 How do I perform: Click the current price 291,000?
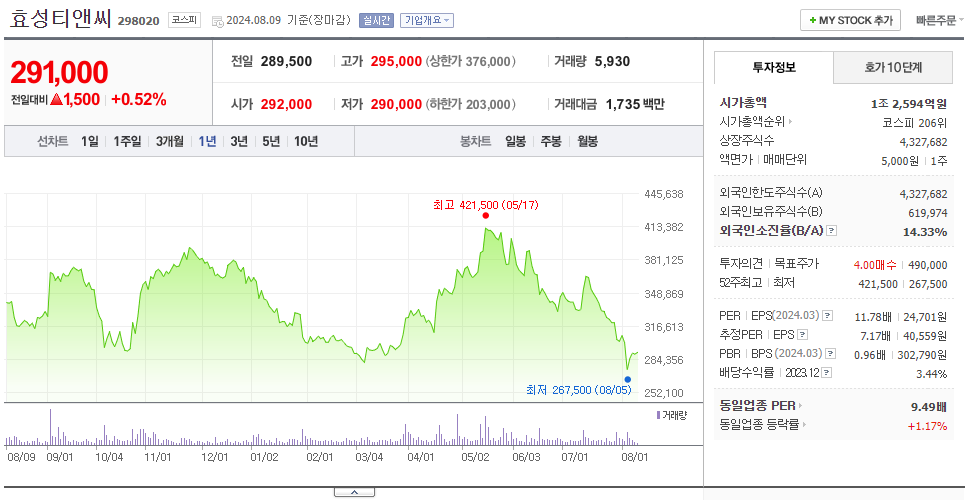pos(59,72)
